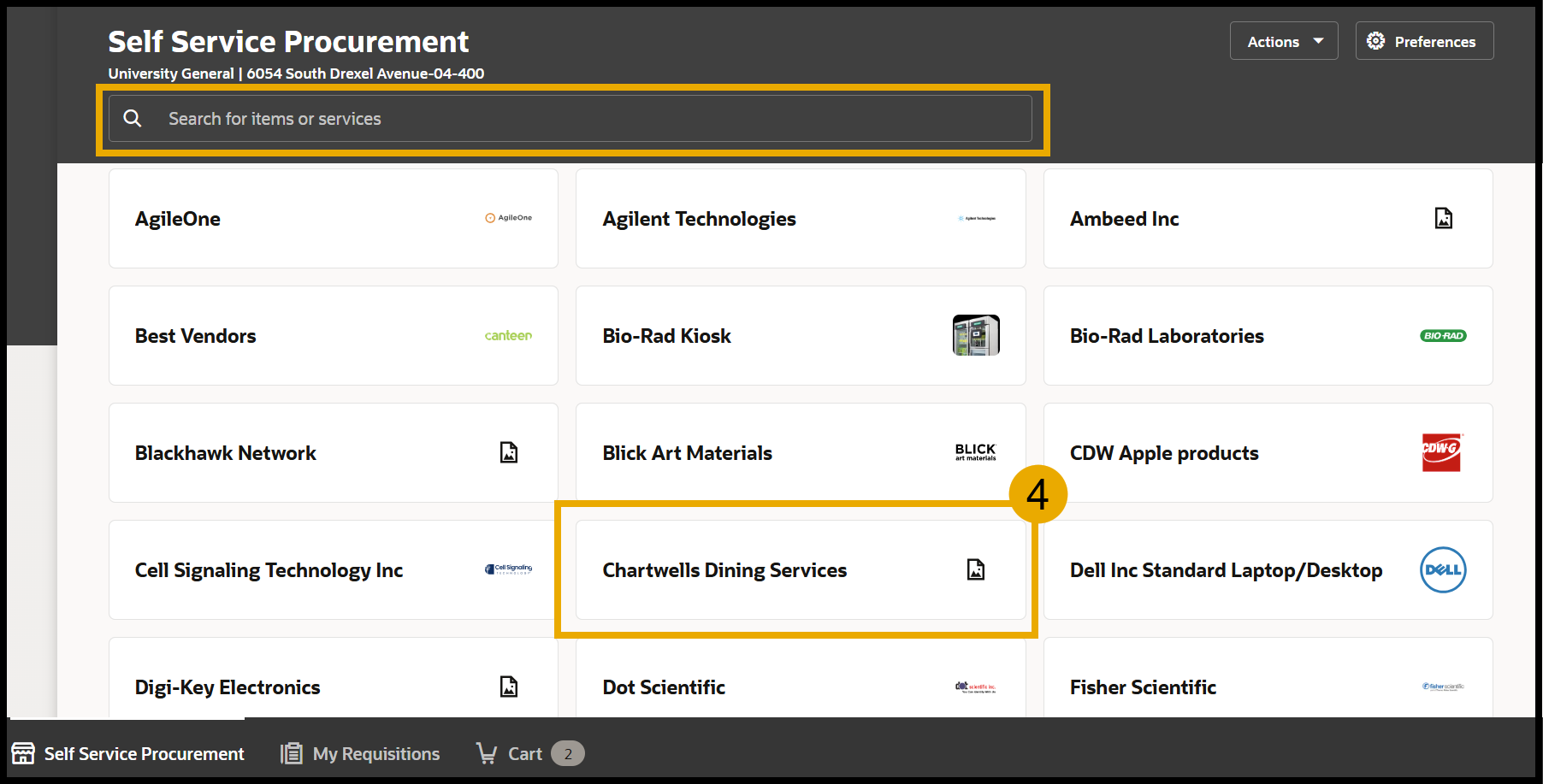Click the My Requisitions list icon

pyautogui.click(x=292, y=753)
